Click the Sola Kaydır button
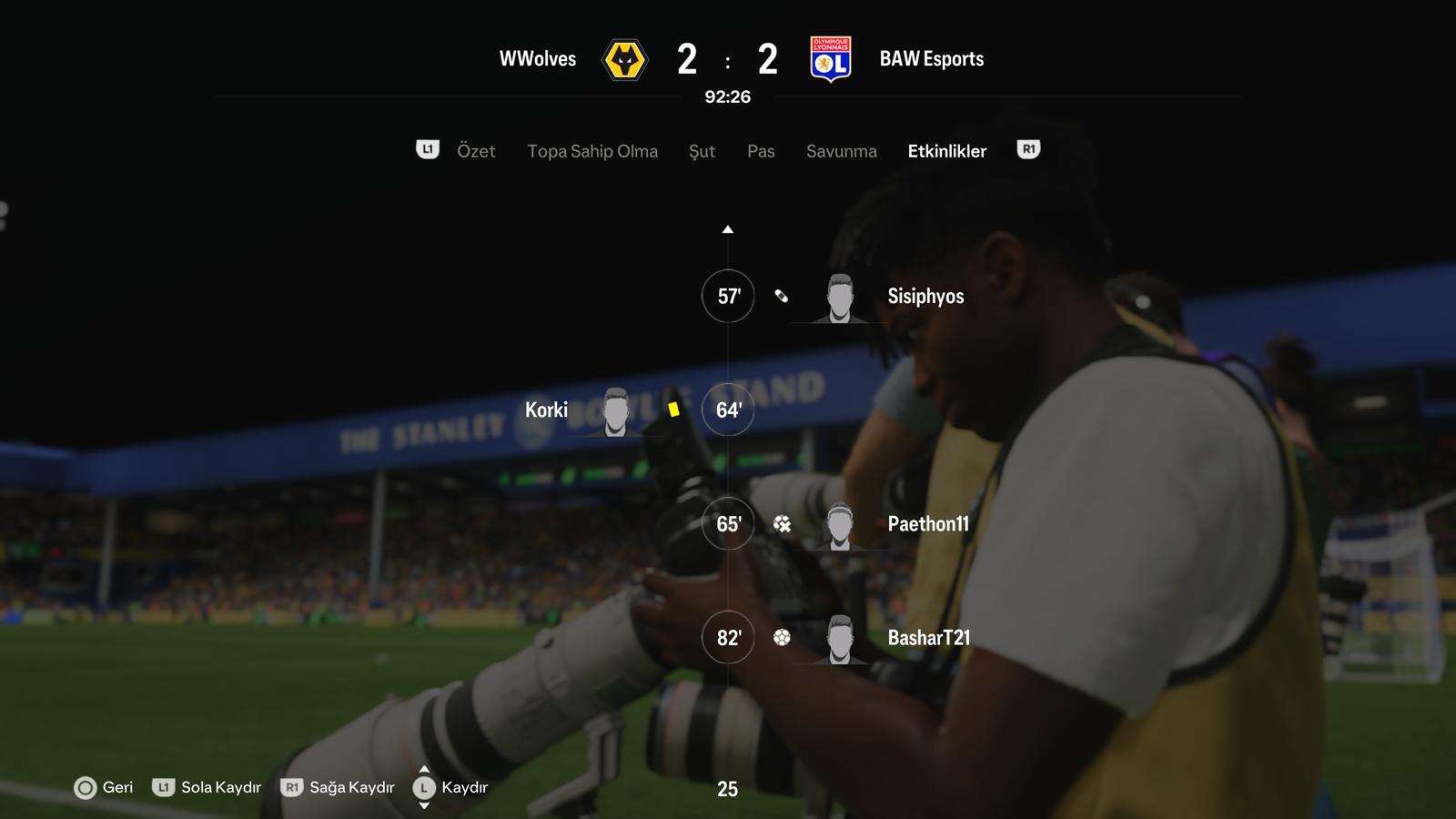The height and width of the screenshot is (819, 1456). [207, 788]
